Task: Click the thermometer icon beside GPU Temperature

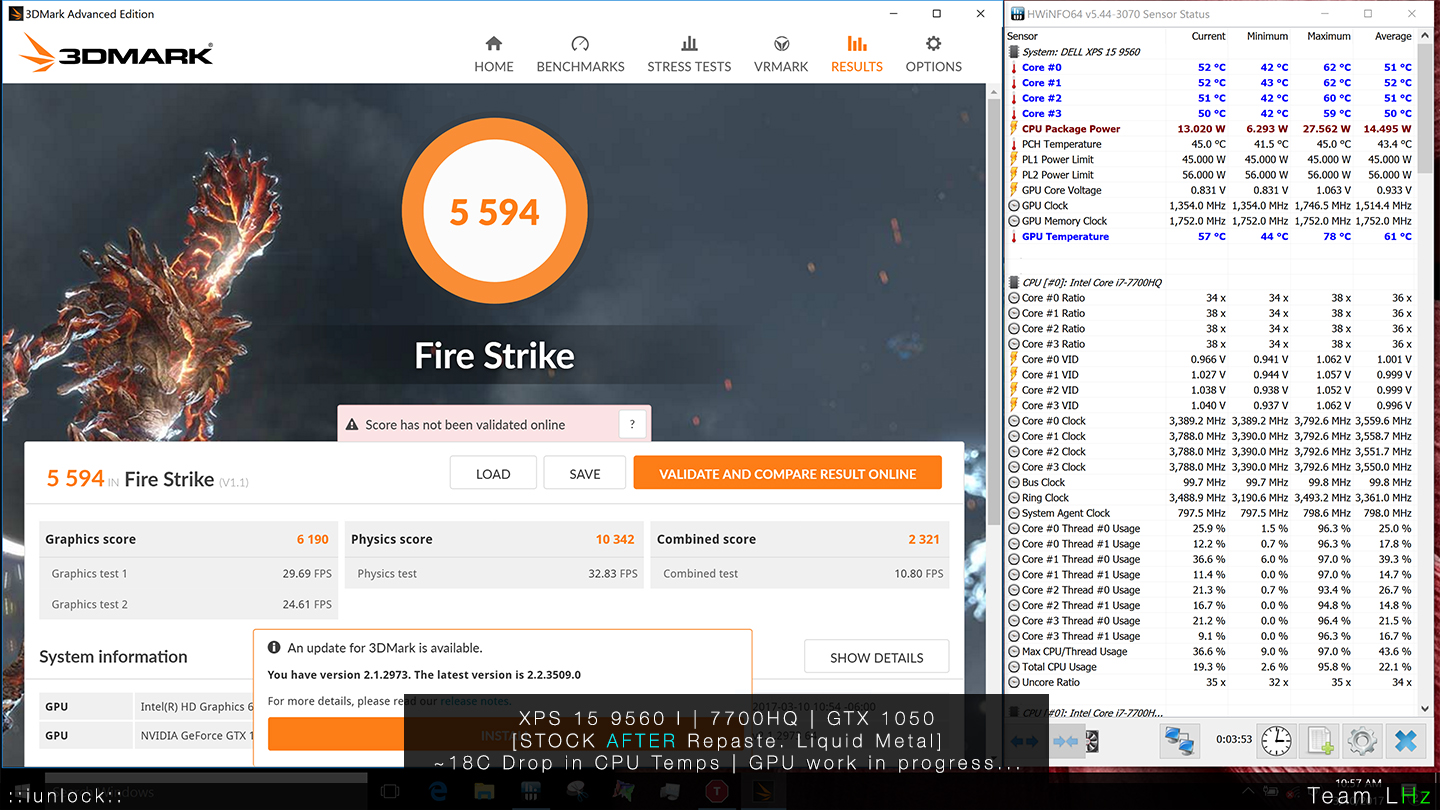Action: click(x=1014, y=237)
